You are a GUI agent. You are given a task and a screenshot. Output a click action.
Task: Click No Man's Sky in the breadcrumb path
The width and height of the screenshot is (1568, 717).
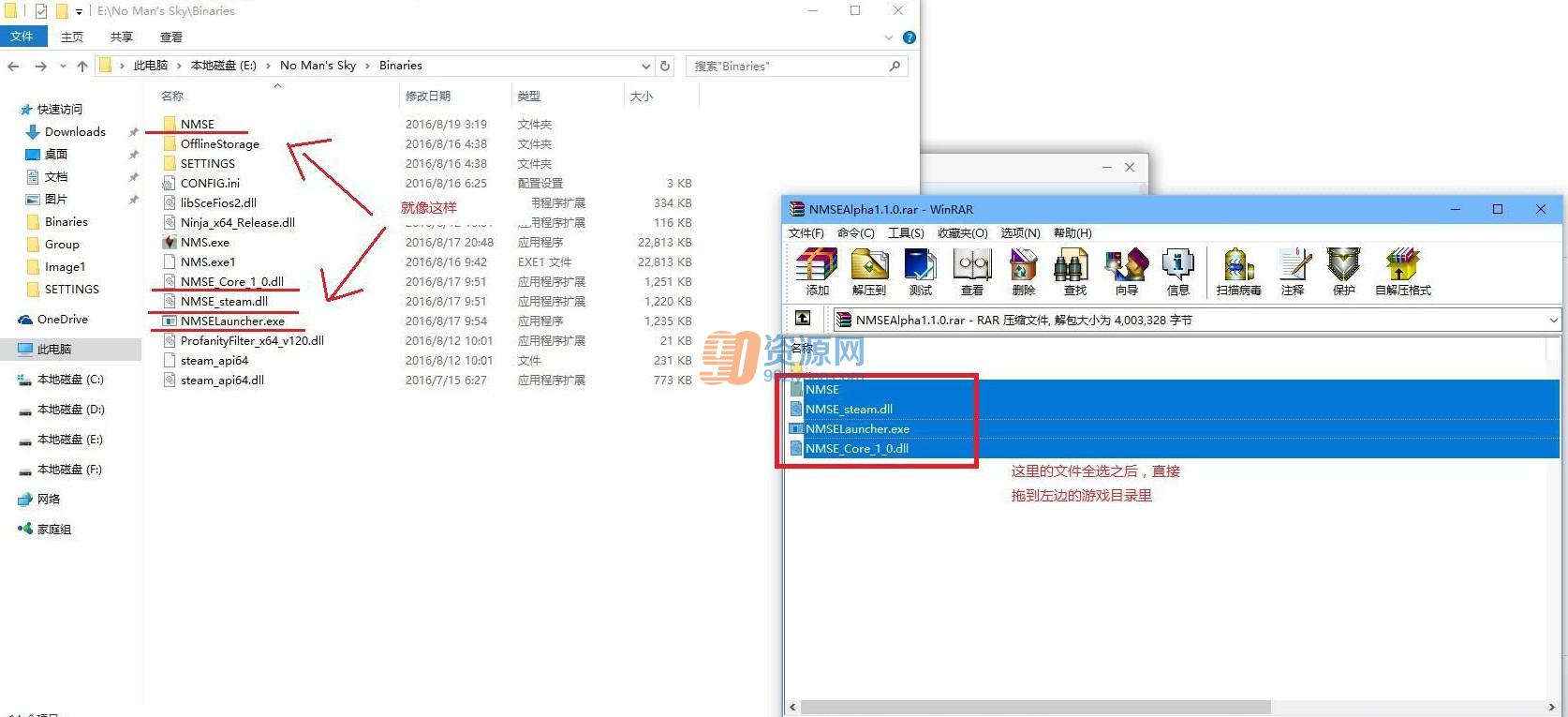pos(318,66)
